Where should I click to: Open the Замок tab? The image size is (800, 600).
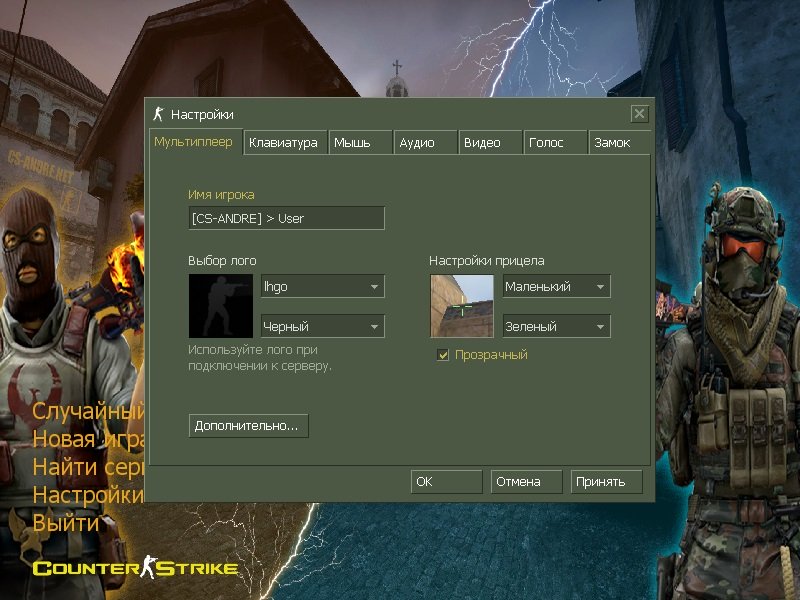pos(619,143)
